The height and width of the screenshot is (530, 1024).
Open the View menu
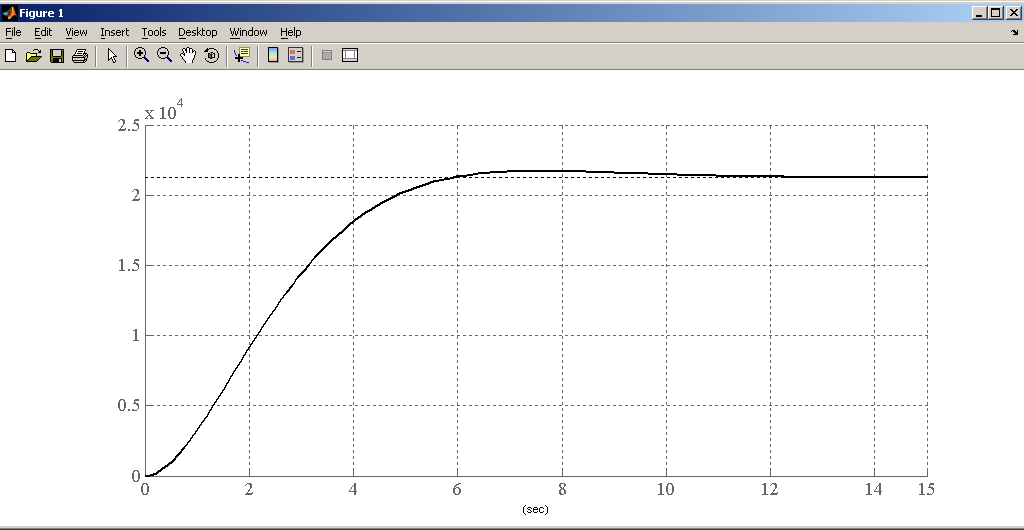tap(76, 32)
